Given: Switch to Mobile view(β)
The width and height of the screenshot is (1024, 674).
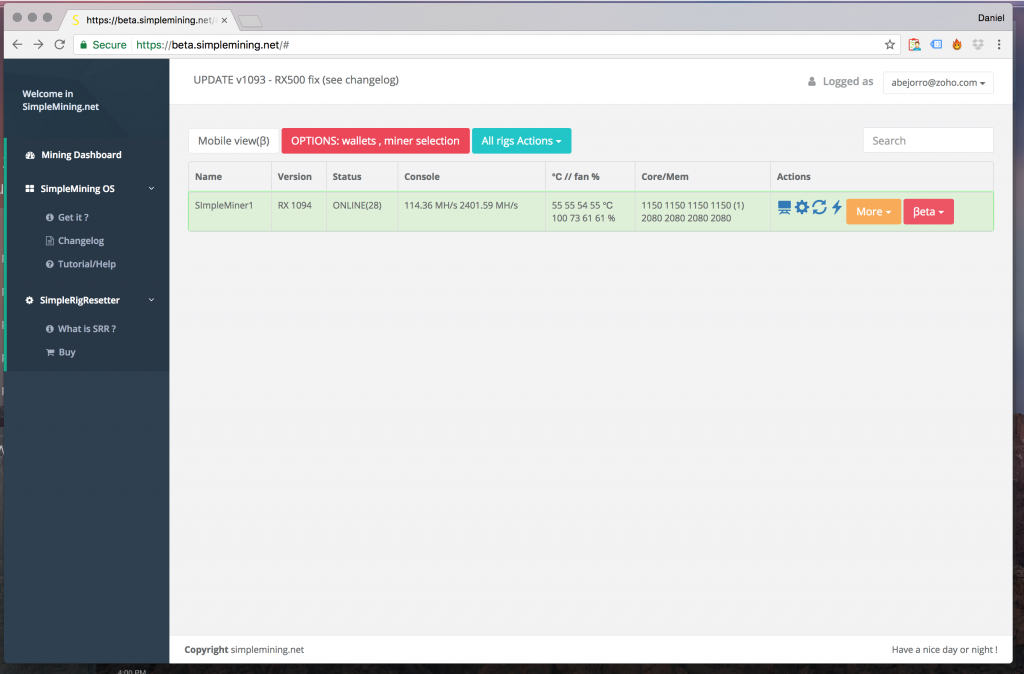Looking at the screenshot, I should click(x=234, y=141).
